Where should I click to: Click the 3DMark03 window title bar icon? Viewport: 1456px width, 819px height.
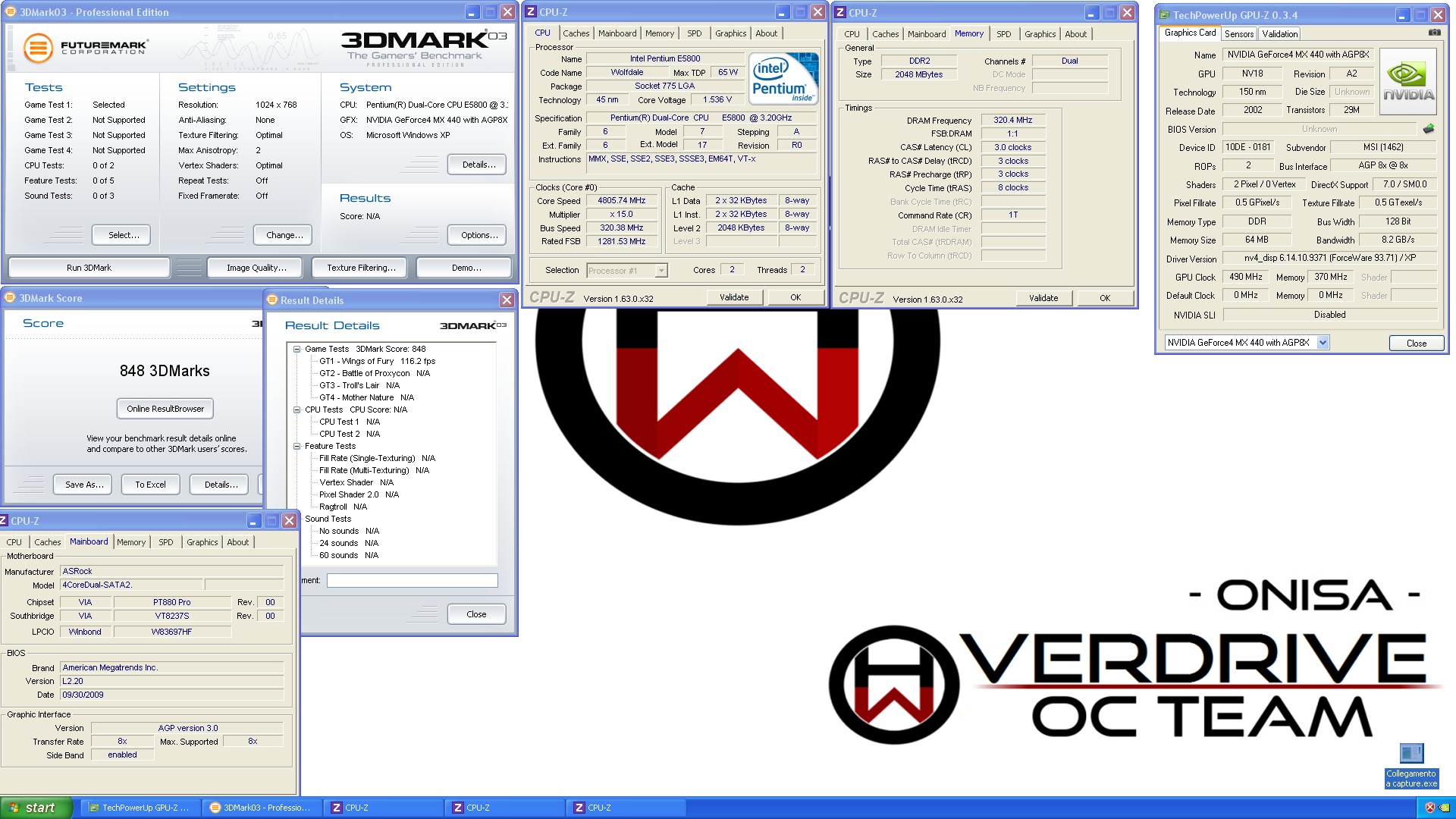[x=11, y=12]
